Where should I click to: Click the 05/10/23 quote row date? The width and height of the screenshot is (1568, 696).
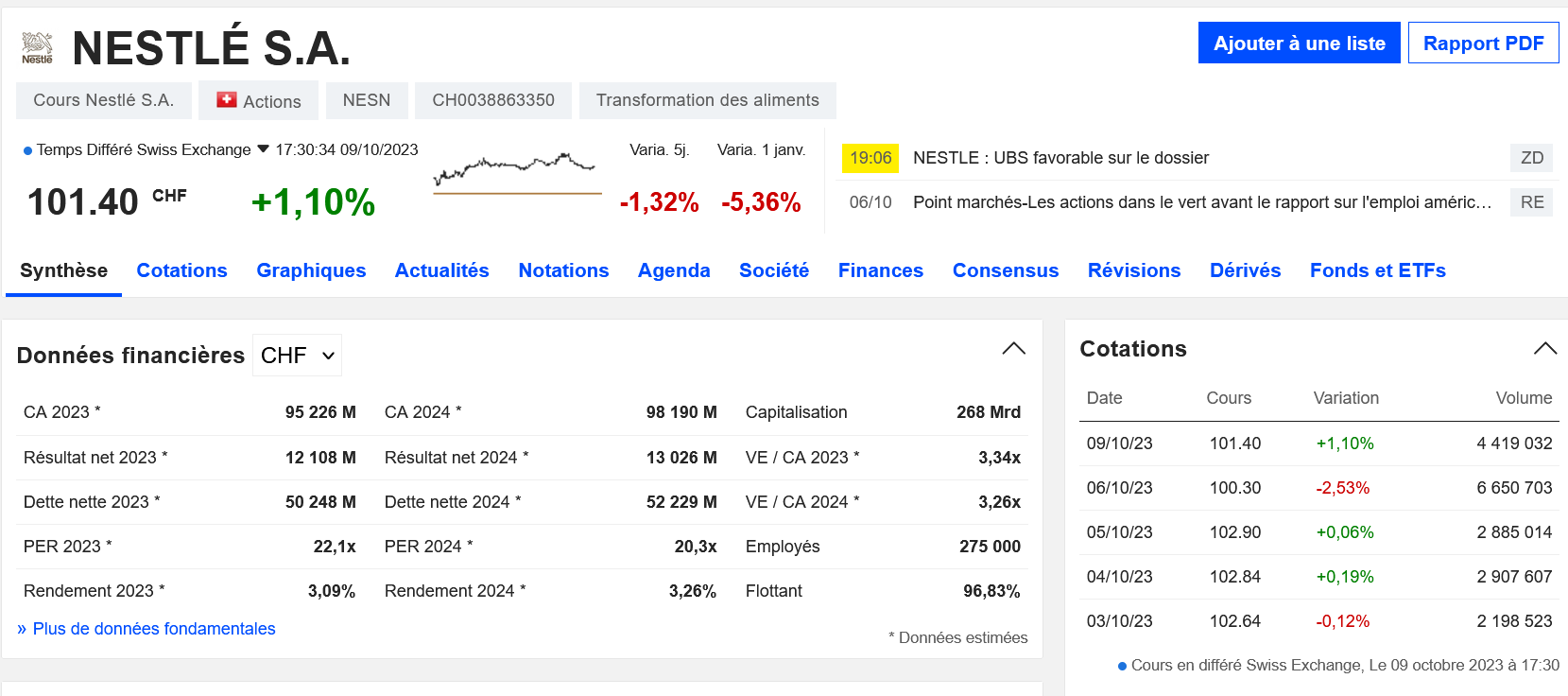coord(1120,532)
